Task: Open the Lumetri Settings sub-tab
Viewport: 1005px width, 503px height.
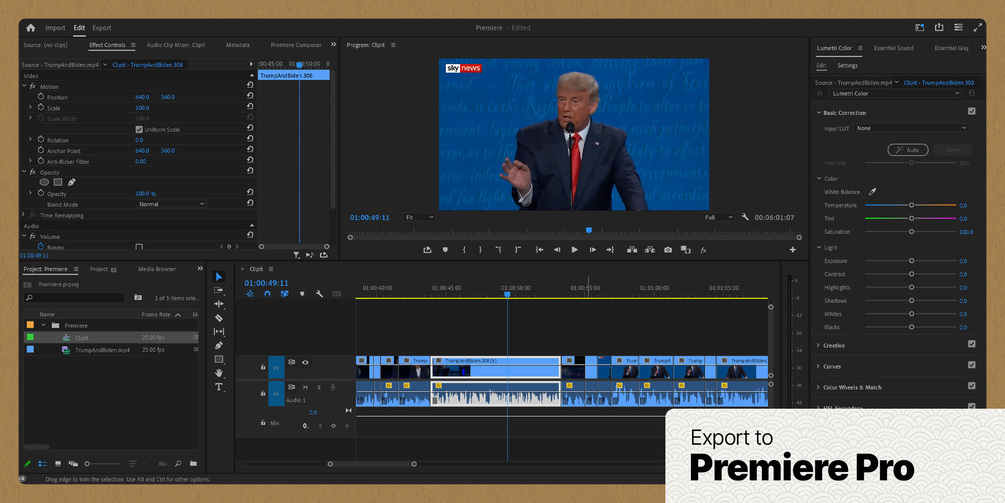Action: (847, 65)
